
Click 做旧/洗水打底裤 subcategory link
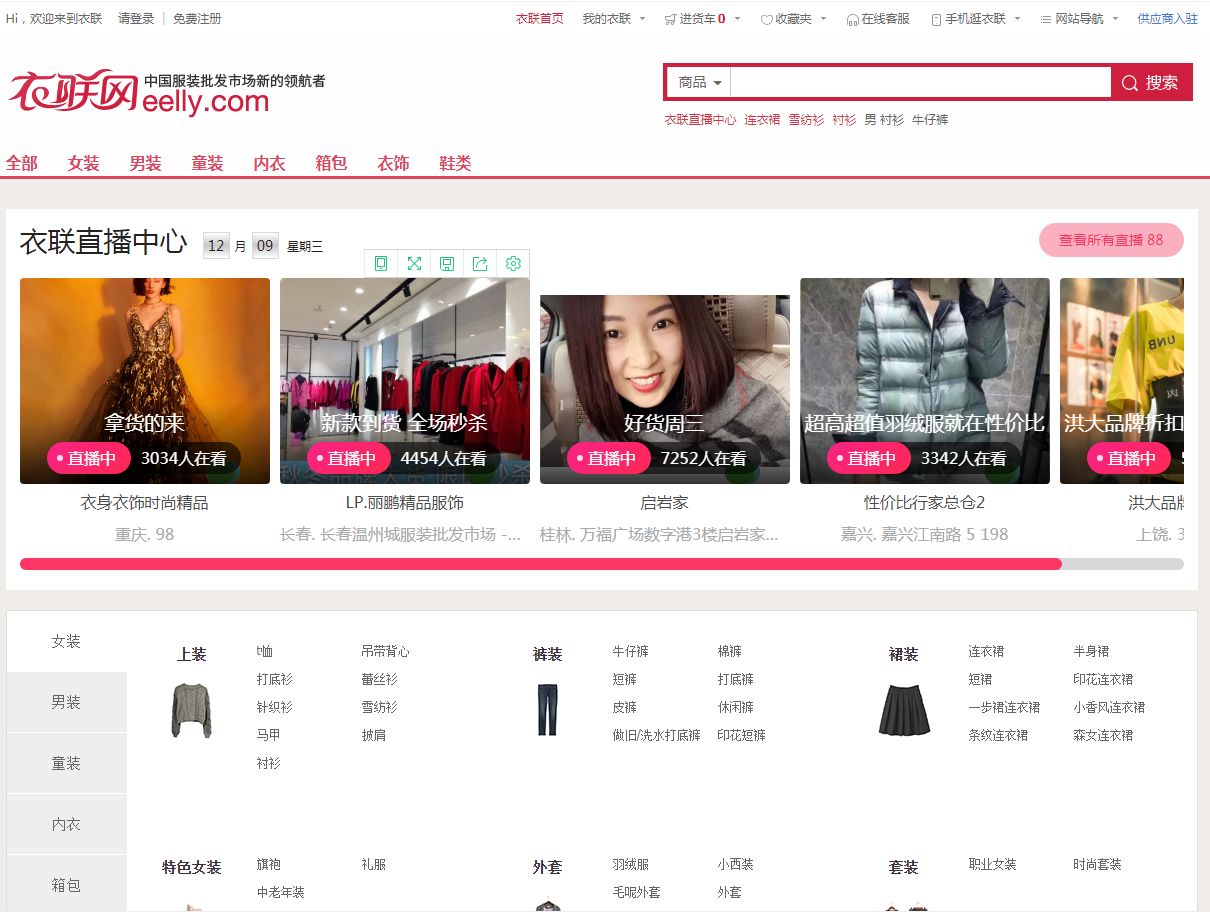(657, 736)
